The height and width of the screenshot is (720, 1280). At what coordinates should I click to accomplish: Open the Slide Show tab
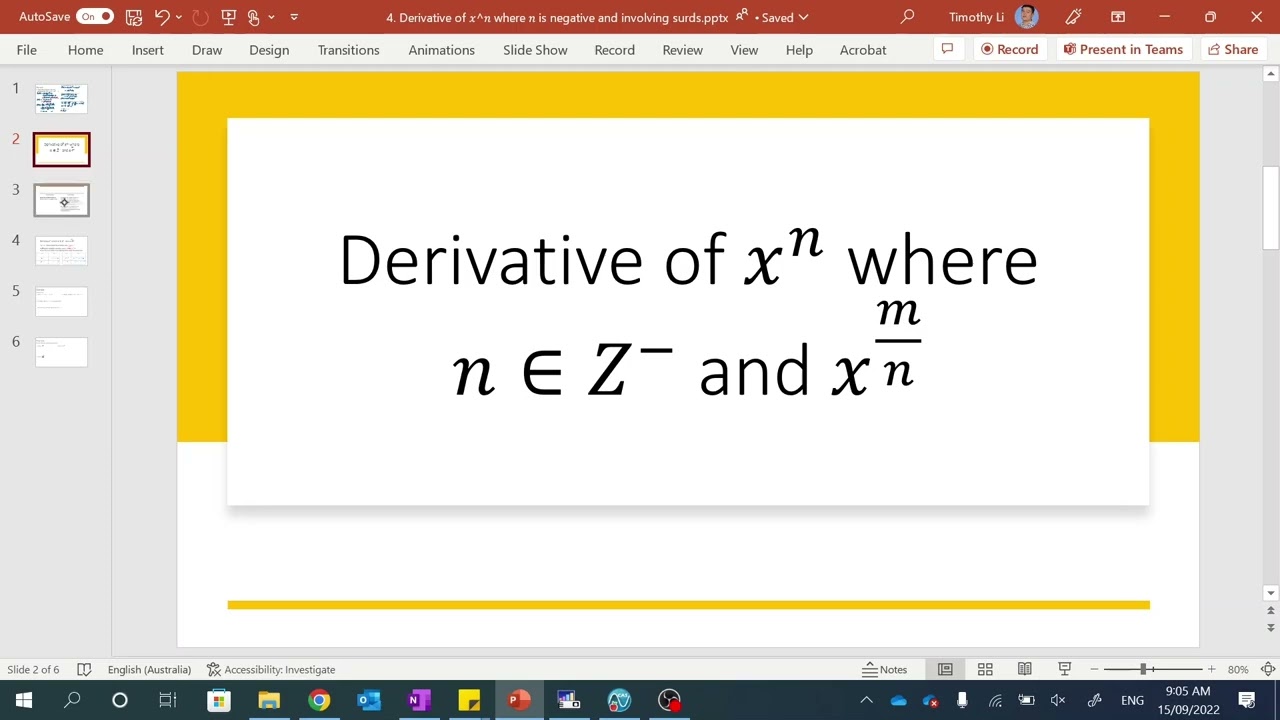coord(535,50)
